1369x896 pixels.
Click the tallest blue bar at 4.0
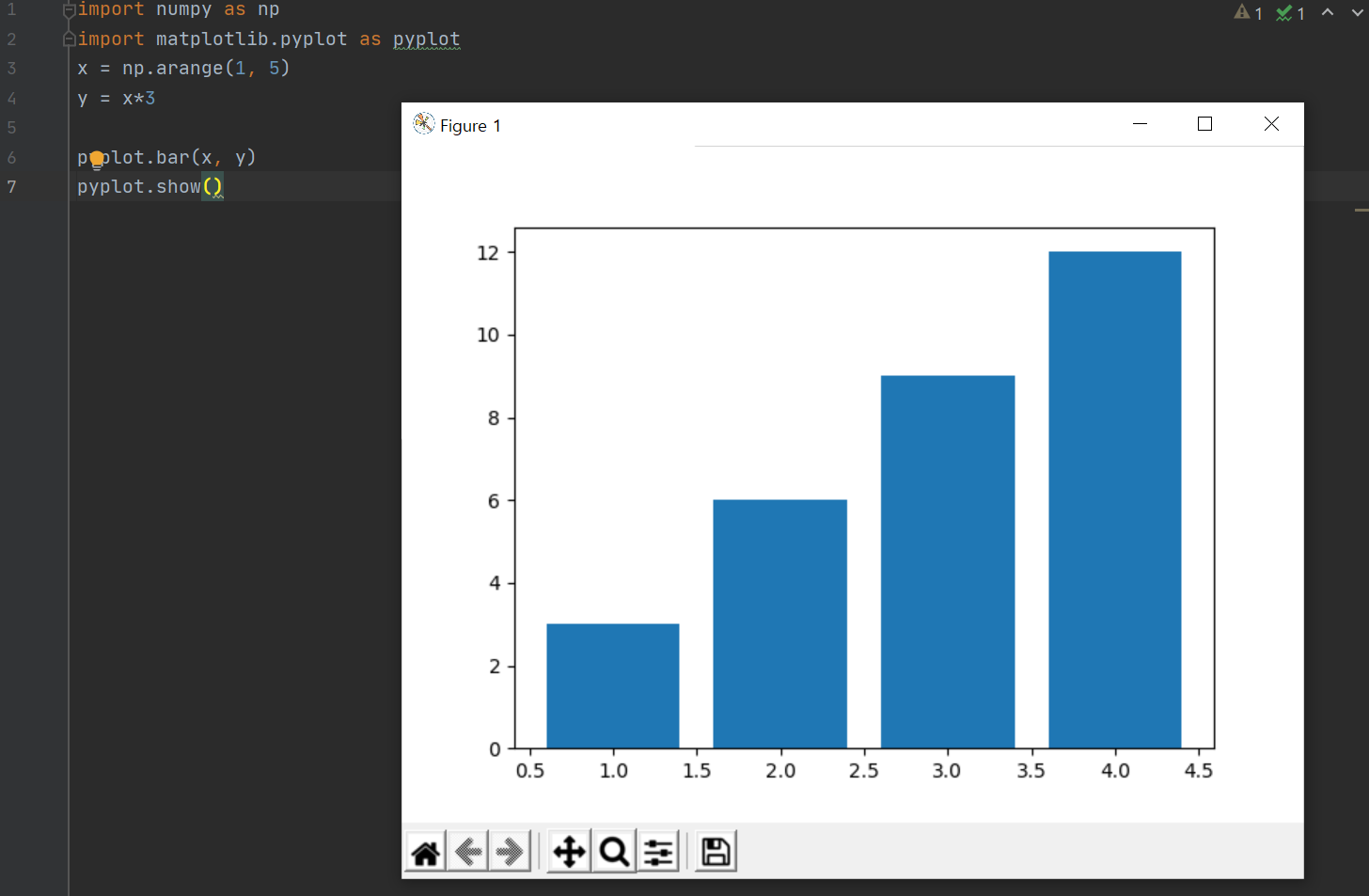1114,498
